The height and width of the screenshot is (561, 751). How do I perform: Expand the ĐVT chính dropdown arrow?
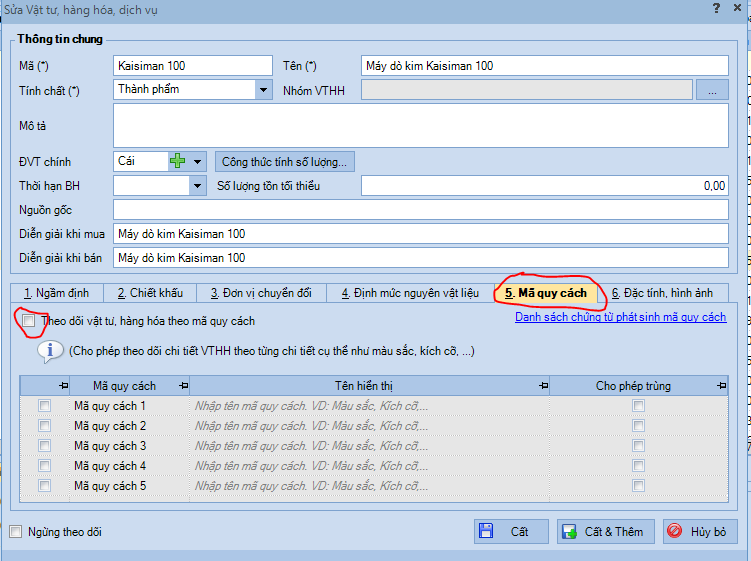pos(197,161)
